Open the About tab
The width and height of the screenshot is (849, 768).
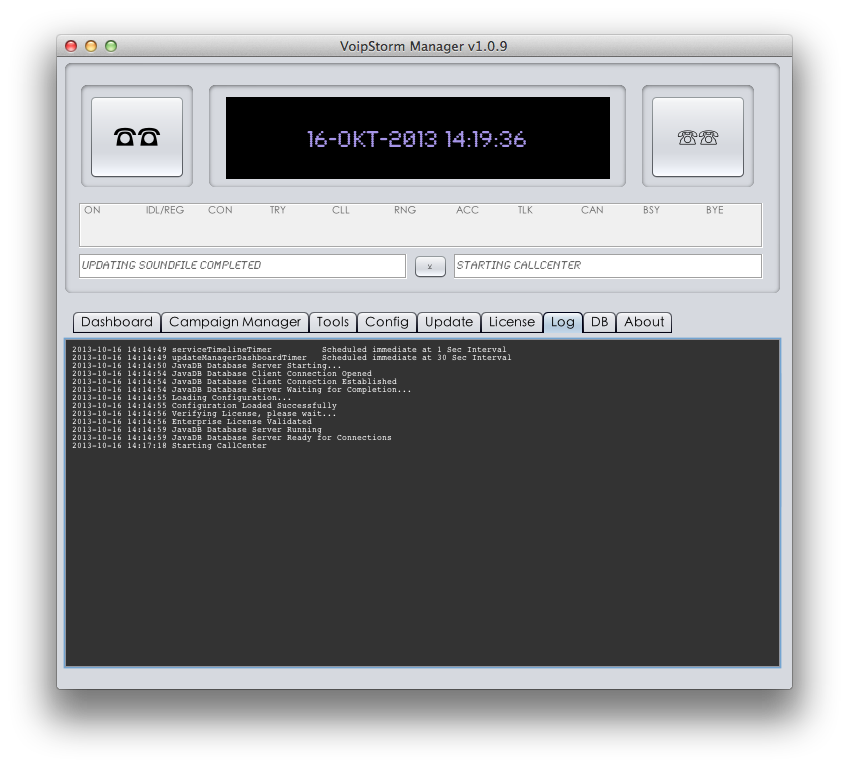(644, 322)
